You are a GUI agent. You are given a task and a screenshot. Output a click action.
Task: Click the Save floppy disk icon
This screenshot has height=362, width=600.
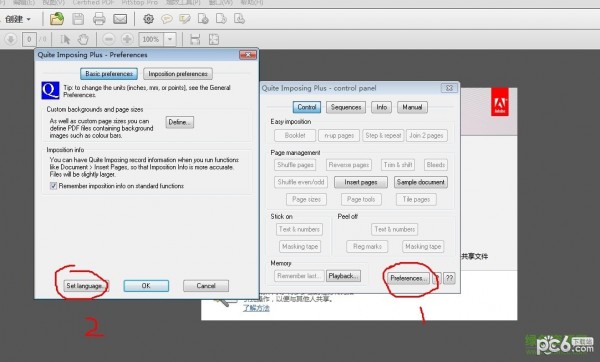pos(78,19)
